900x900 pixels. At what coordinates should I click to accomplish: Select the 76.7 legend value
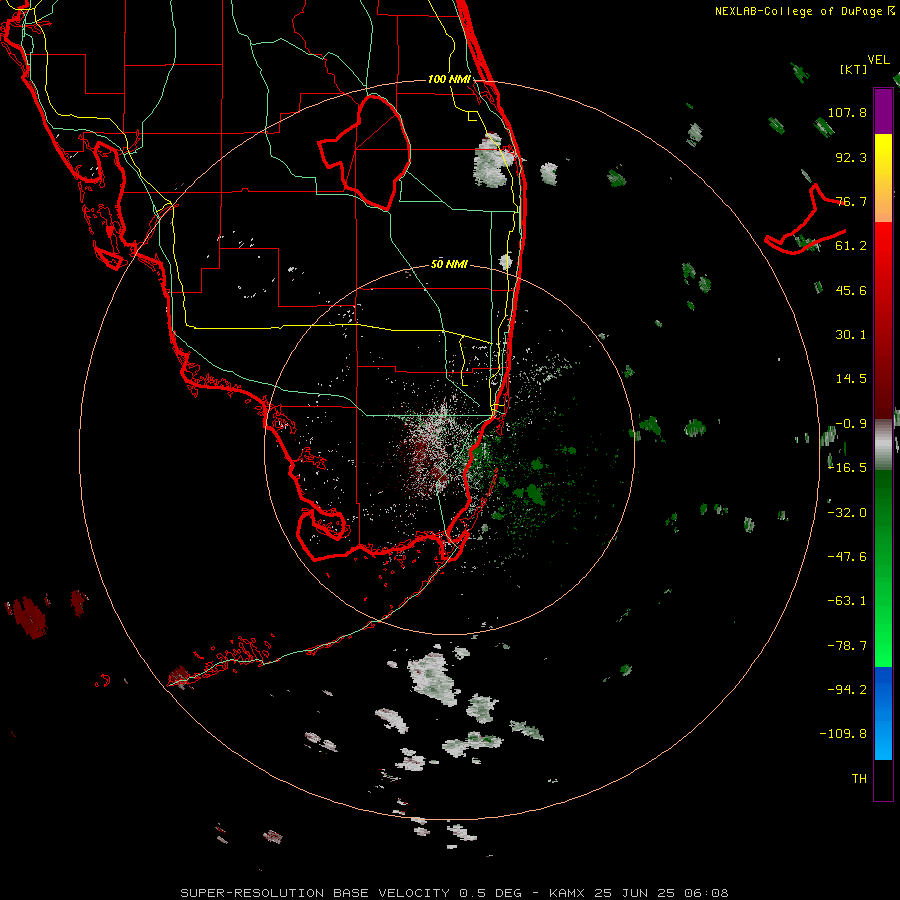point(851,201)
